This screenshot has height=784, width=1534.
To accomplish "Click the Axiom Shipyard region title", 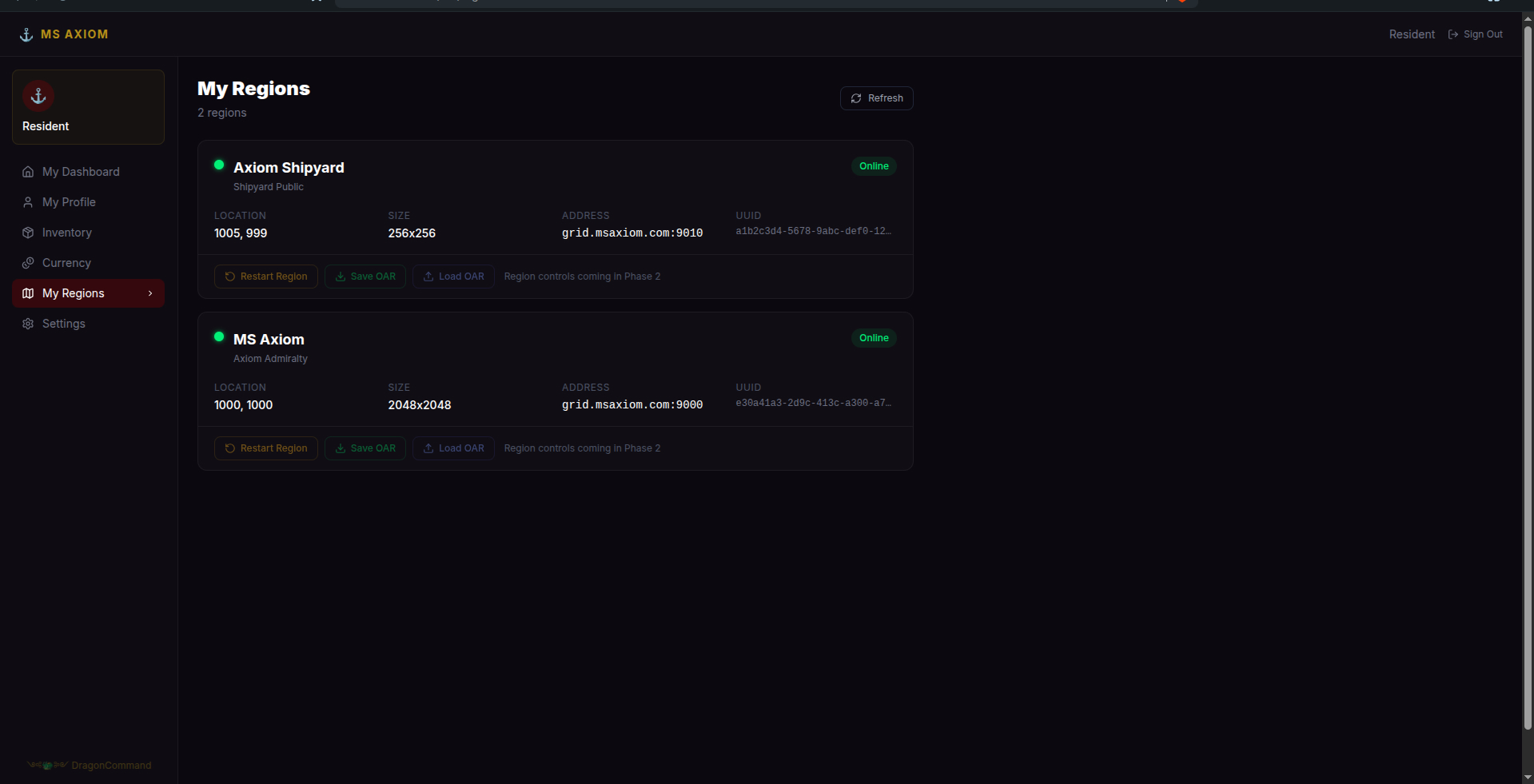I will pyautogui.click(x=289, y=168).
